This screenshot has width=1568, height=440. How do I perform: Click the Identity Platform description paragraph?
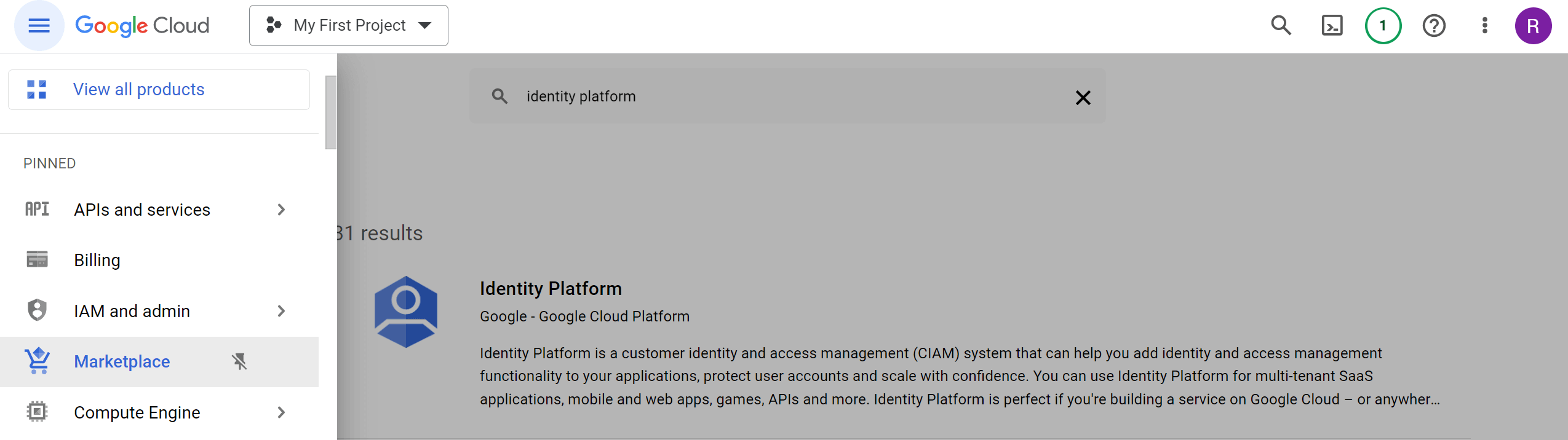pyautogui.click(x=960, y=376)
